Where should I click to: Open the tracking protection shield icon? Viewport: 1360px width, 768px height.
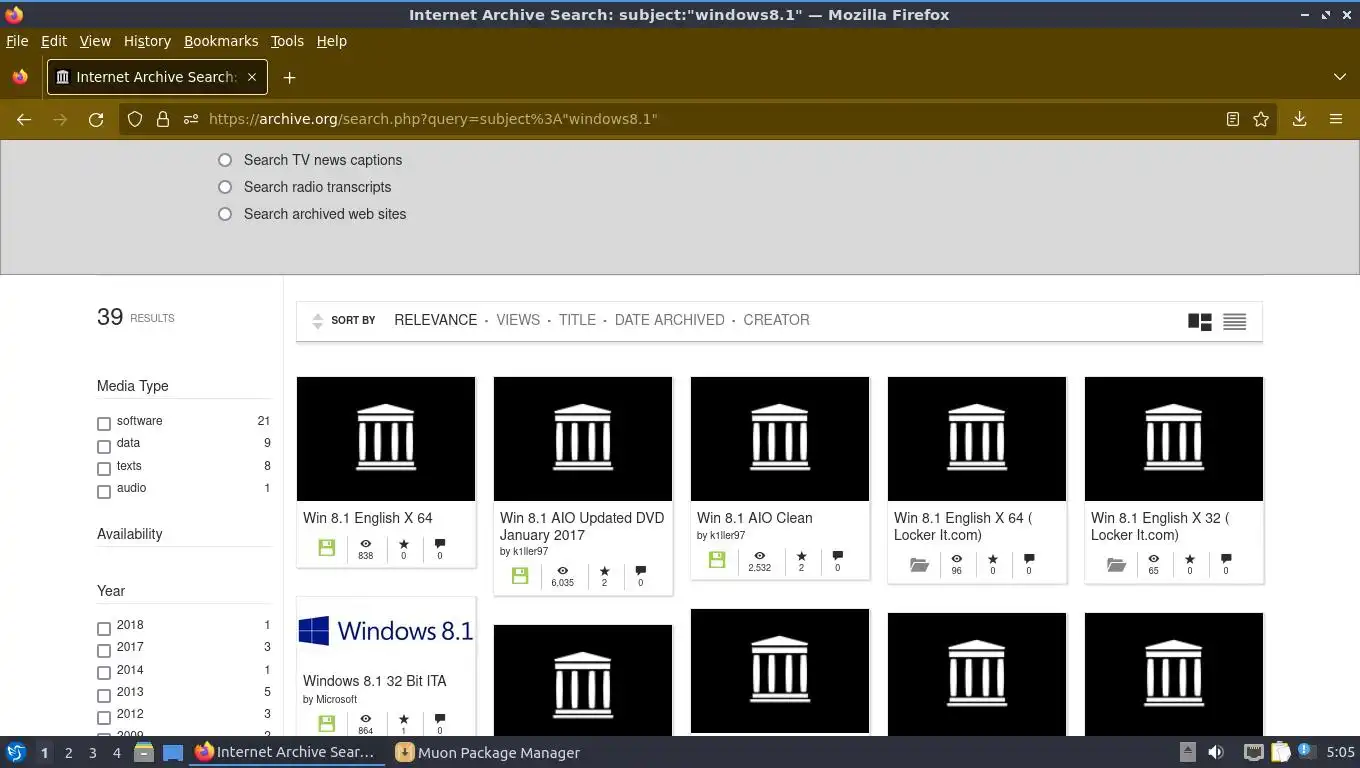pos(135,119)
